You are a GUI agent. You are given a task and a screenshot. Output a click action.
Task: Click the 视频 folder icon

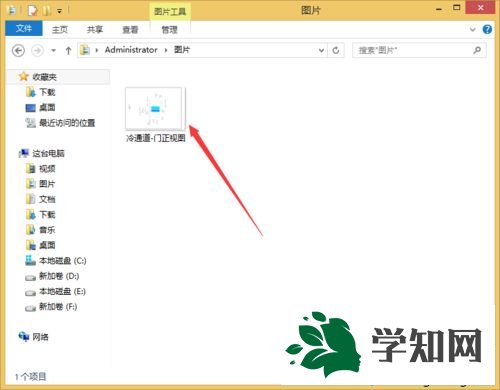(30, 168)
